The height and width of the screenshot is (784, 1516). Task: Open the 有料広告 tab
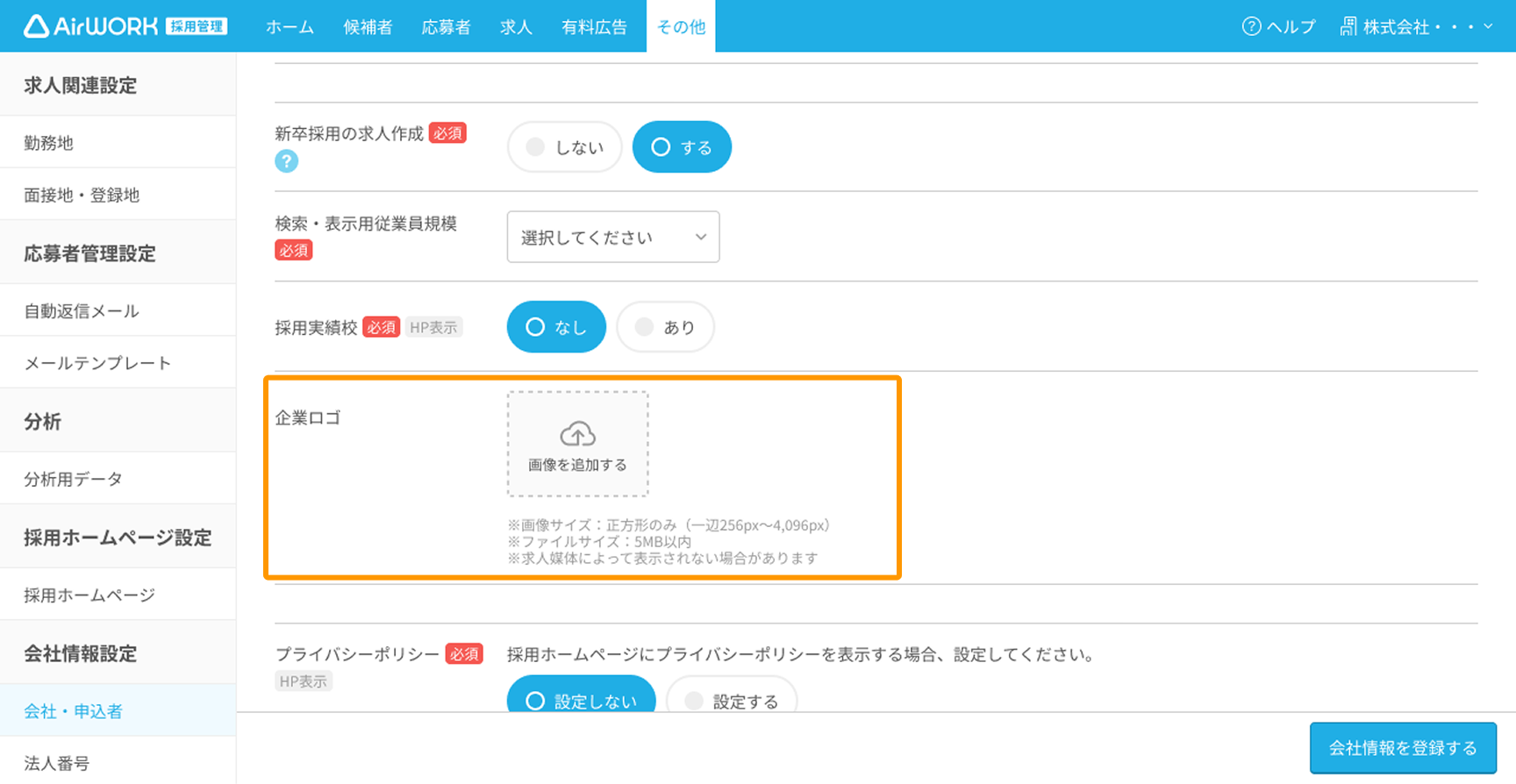(x=594, y=27)
